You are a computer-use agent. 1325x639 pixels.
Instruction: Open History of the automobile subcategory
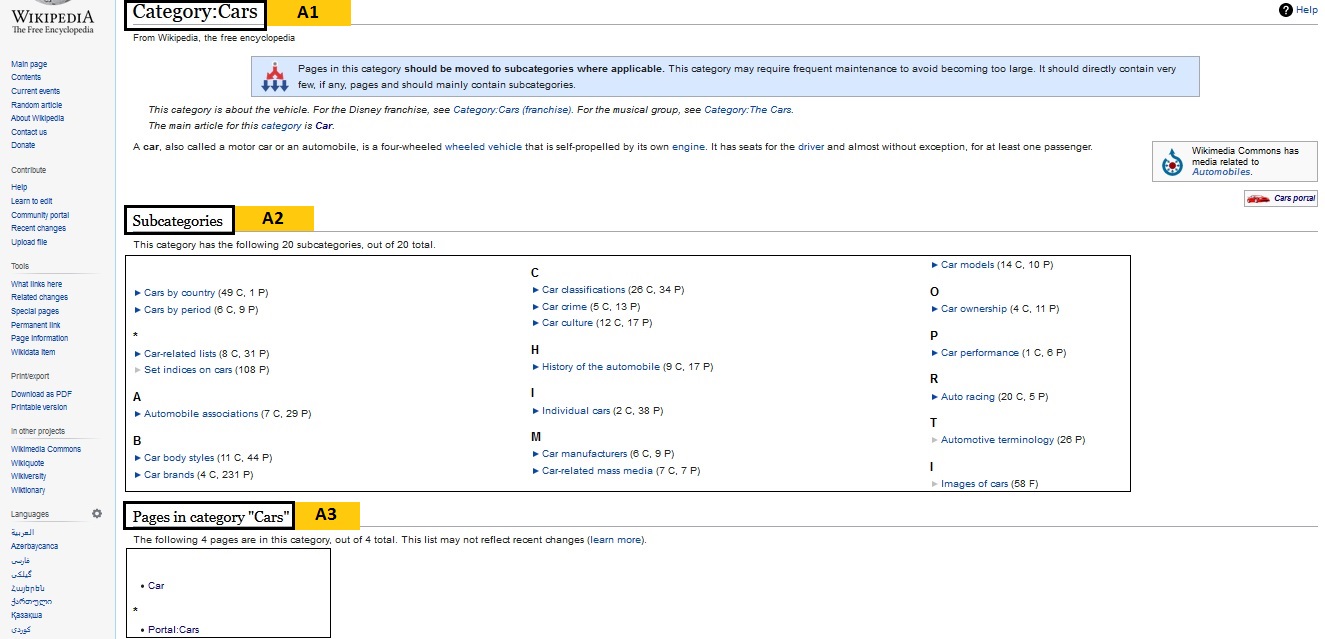click(x=601, y=367)
